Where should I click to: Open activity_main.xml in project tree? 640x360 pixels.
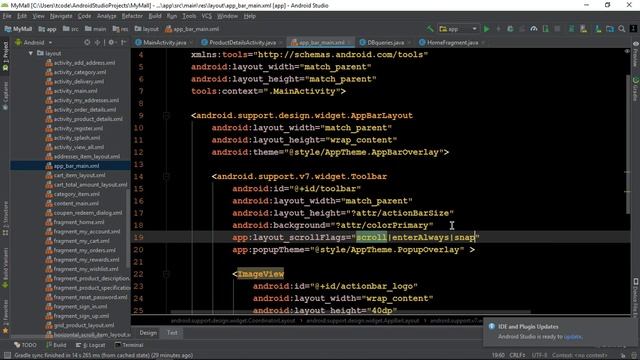click(76, 91)
